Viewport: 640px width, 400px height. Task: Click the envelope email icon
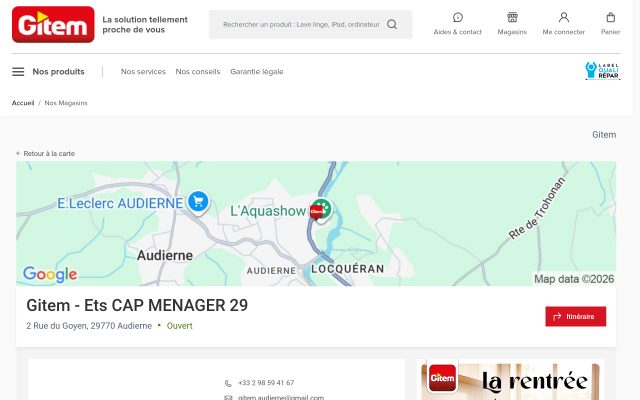point(228,398)
